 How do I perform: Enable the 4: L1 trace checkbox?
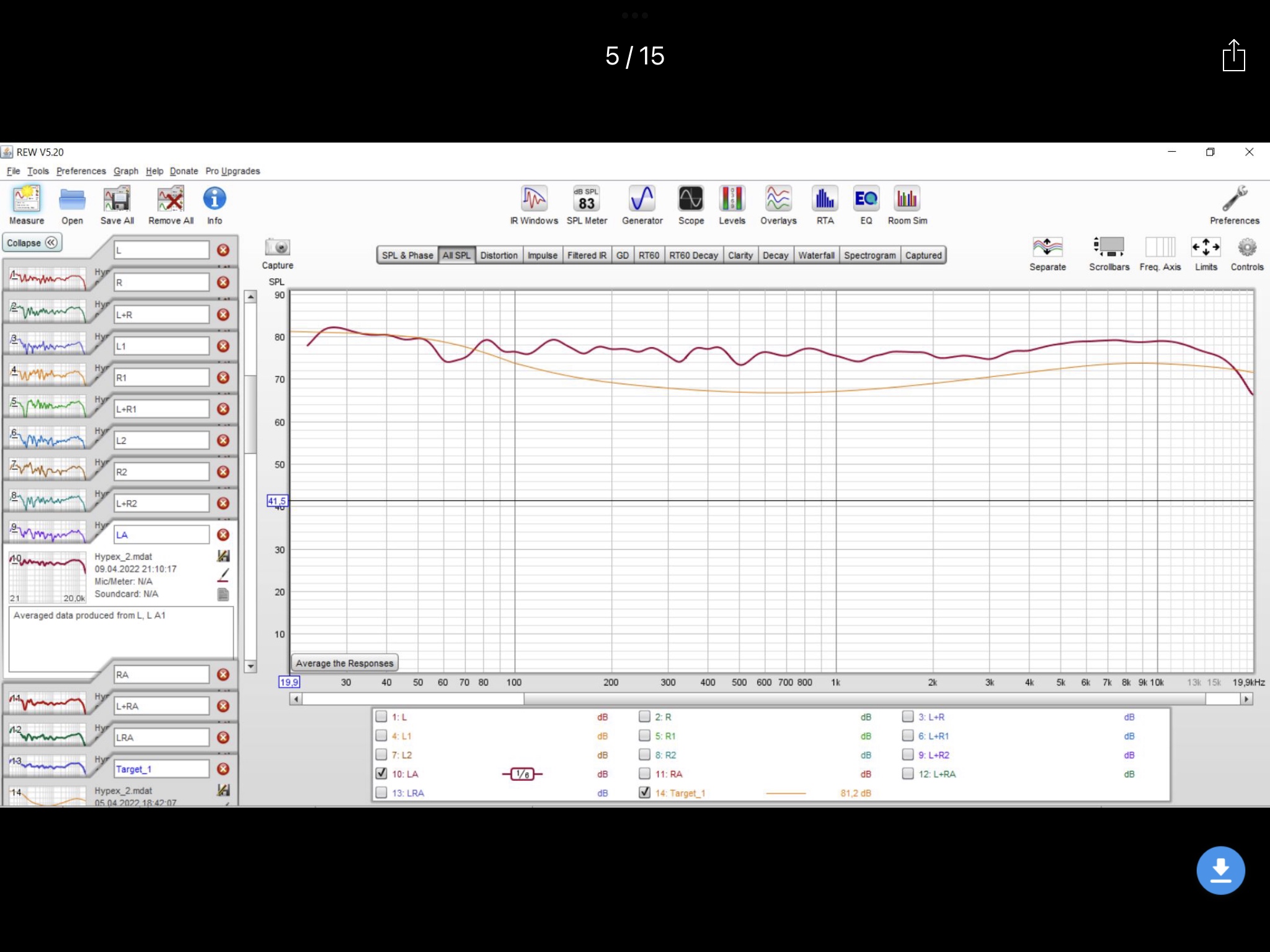pyautogui.click(x=381, y=736)
